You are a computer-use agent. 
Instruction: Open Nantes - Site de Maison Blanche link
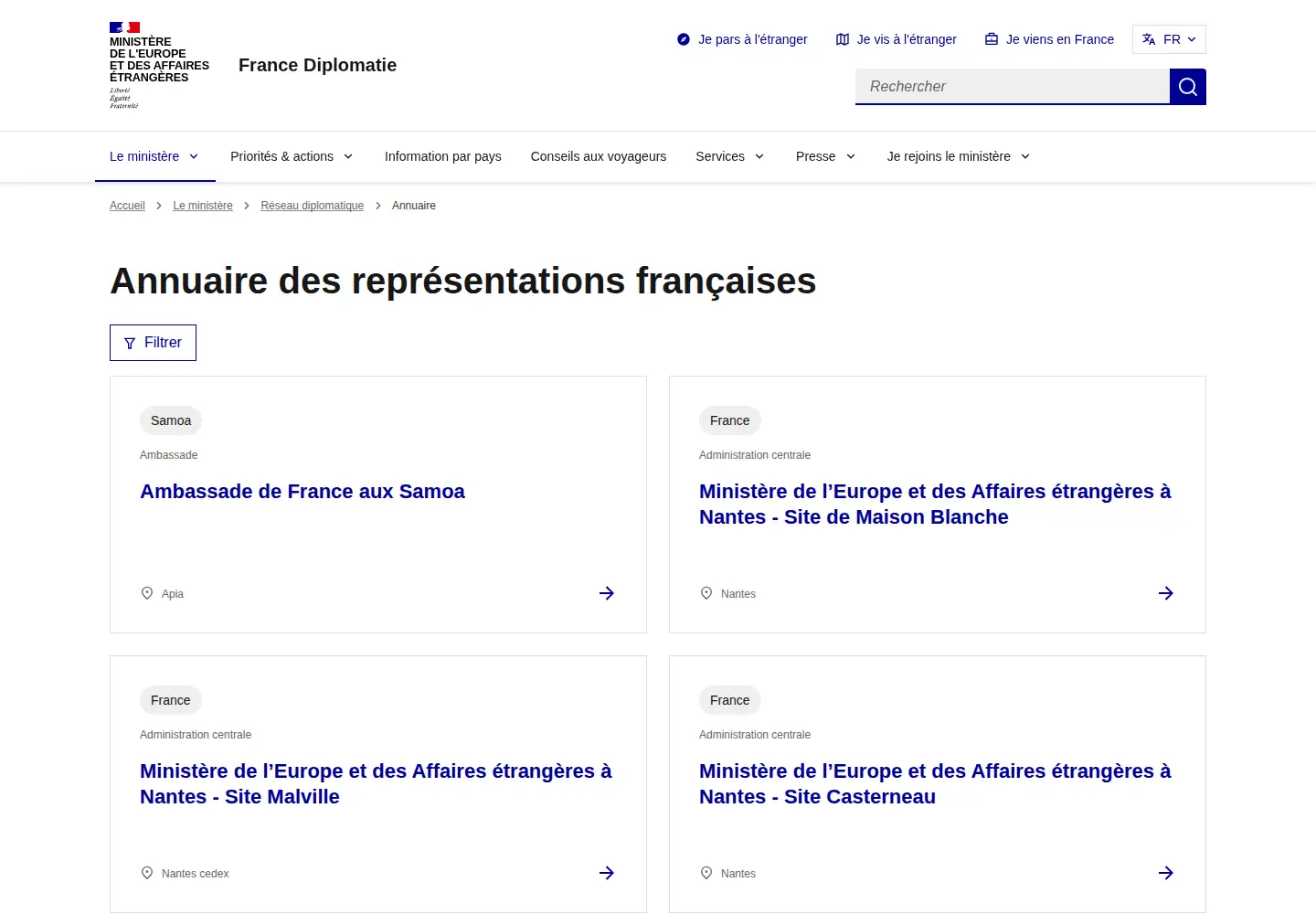point(935,505)
